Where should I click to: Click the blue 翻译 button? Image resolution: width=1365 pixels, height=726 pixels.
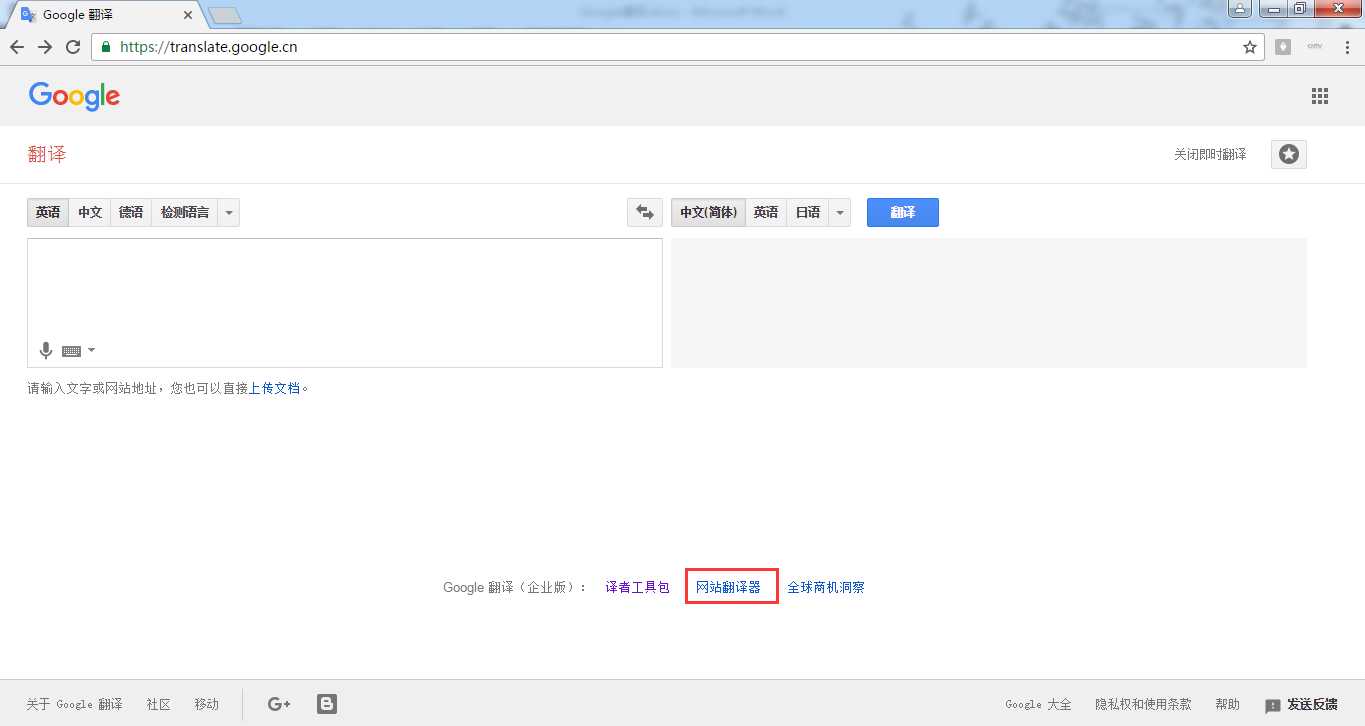[x=903, y=212]
